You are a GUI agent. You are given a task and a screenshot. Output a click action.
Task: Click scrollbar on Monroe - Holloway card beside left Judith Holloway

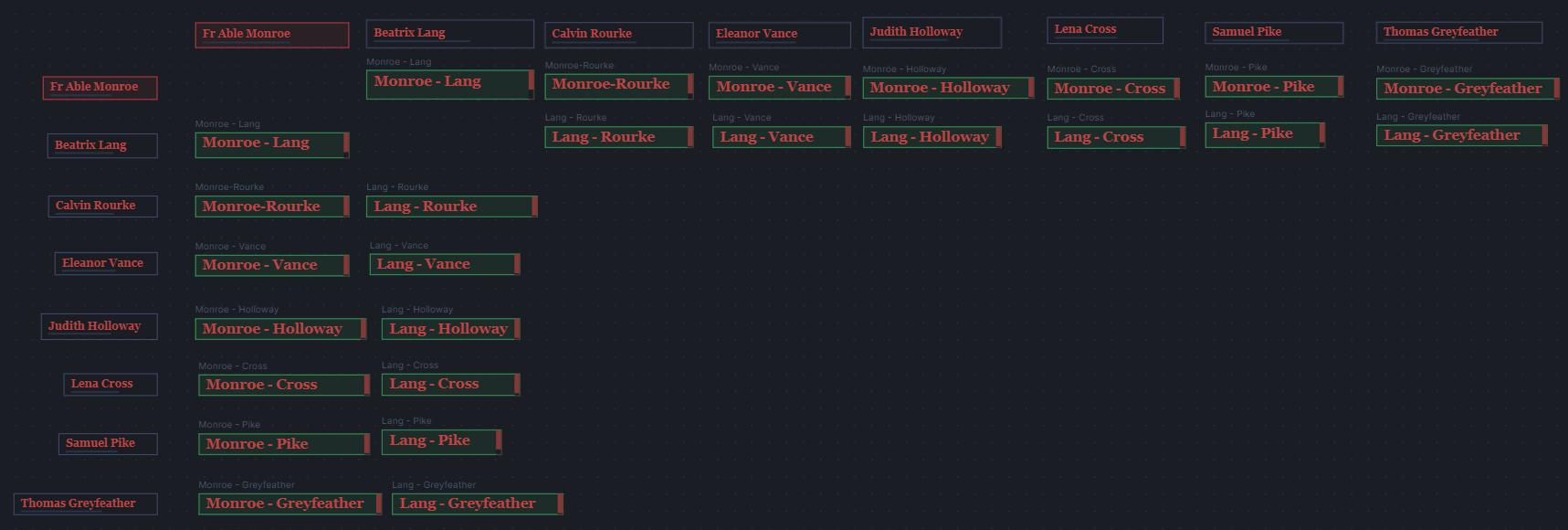coord(363,329)
